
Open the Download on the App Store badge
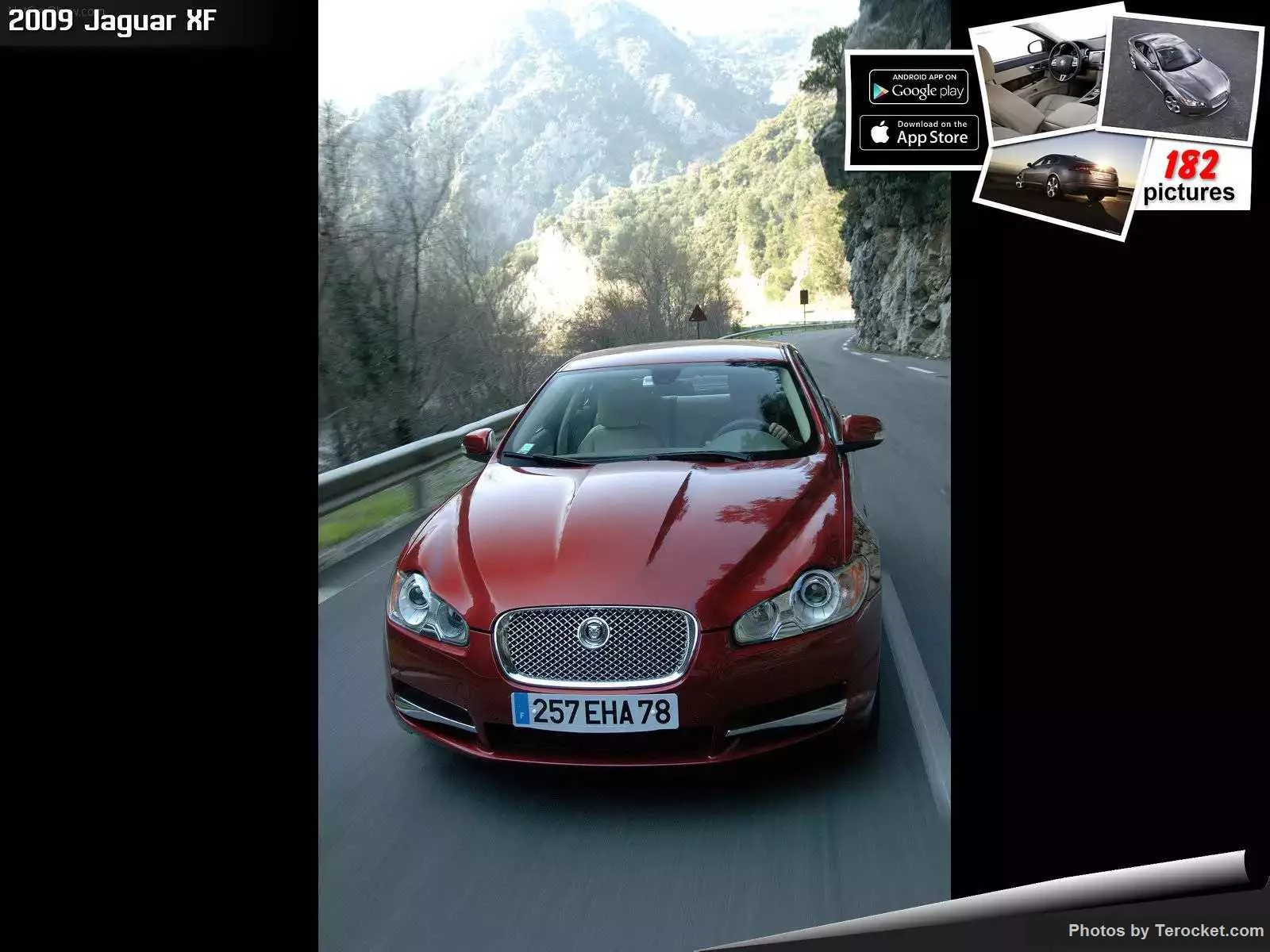(918, 132)
